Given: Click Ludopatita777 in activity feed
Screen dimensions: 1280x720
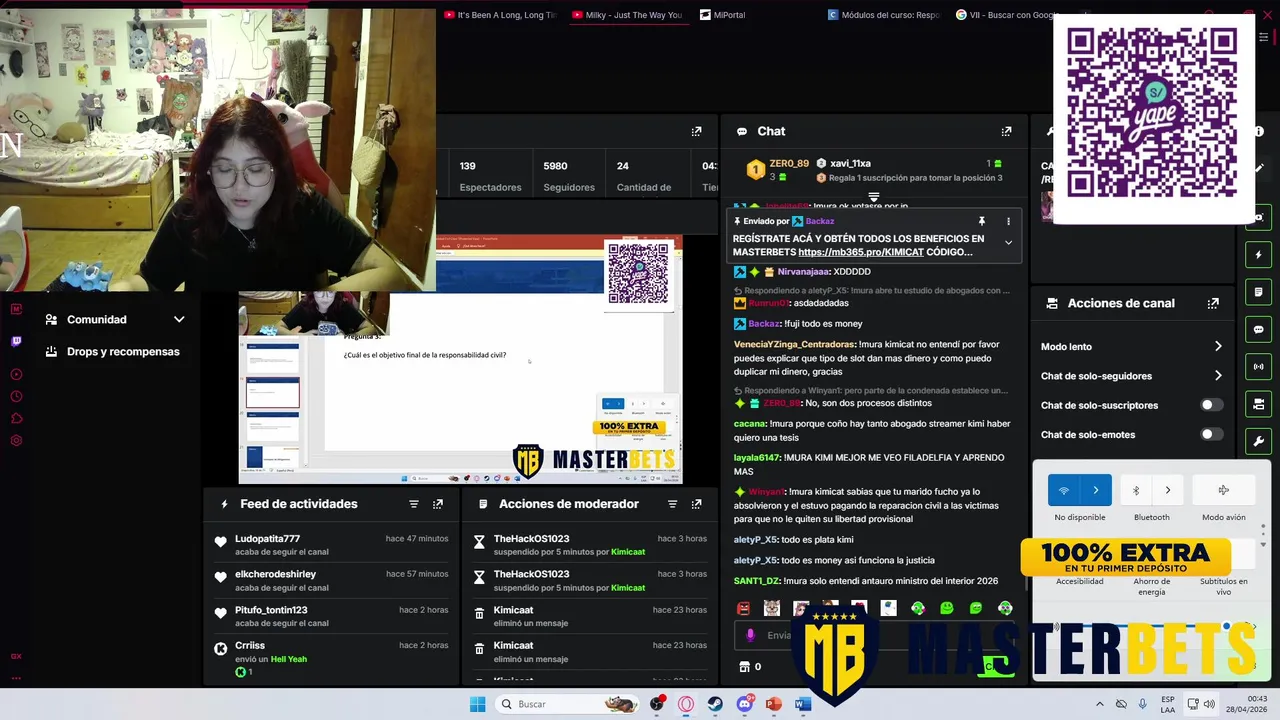Looking at the screenshot, I should tap(267, 539).
